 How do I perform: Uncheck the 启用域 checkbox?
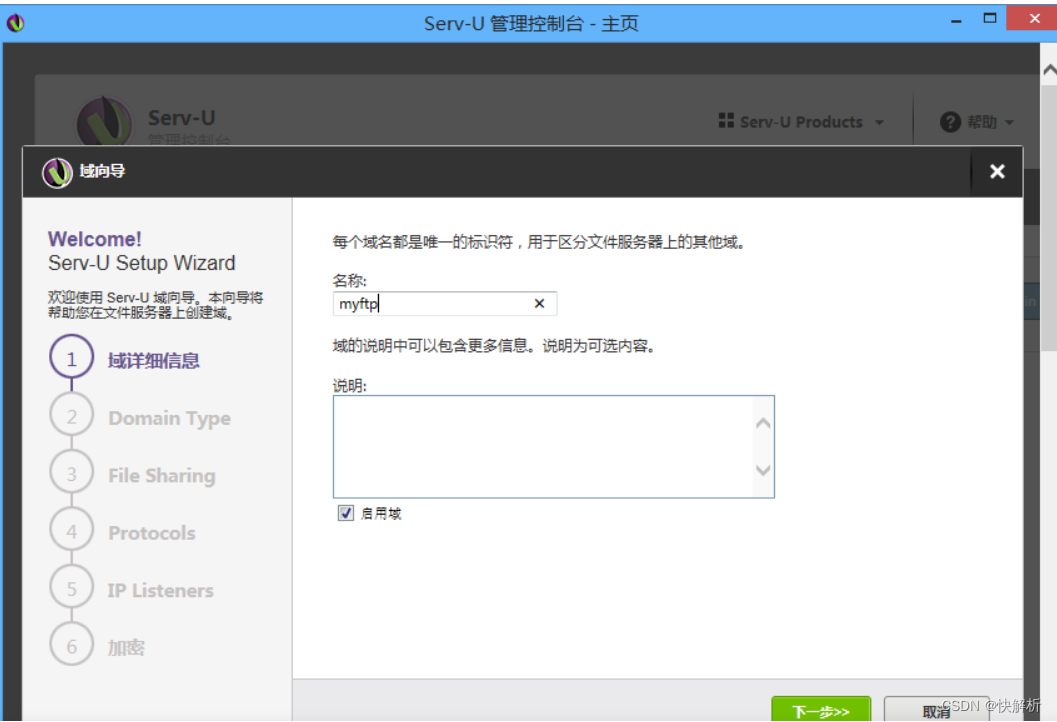point(345,512)
